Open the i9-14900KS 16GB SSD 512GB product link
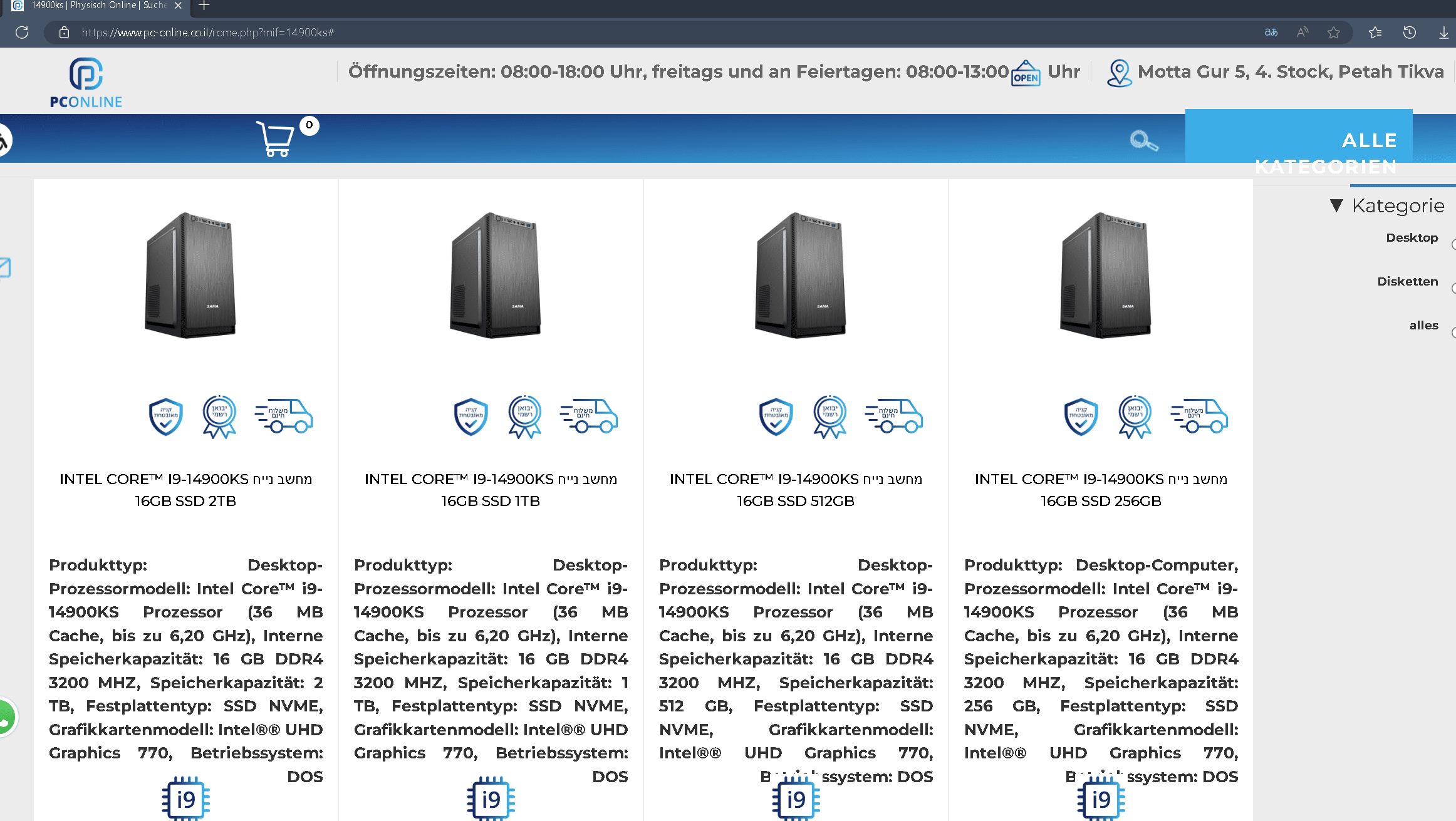This screenshot has width=1456, height=821. click(795, 490)
